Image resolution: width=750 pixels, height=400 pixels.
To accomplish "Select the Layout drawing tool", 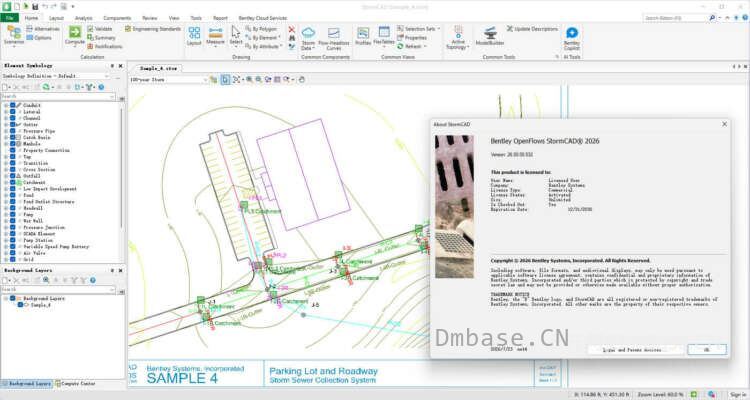I will [x=194, y=36].
